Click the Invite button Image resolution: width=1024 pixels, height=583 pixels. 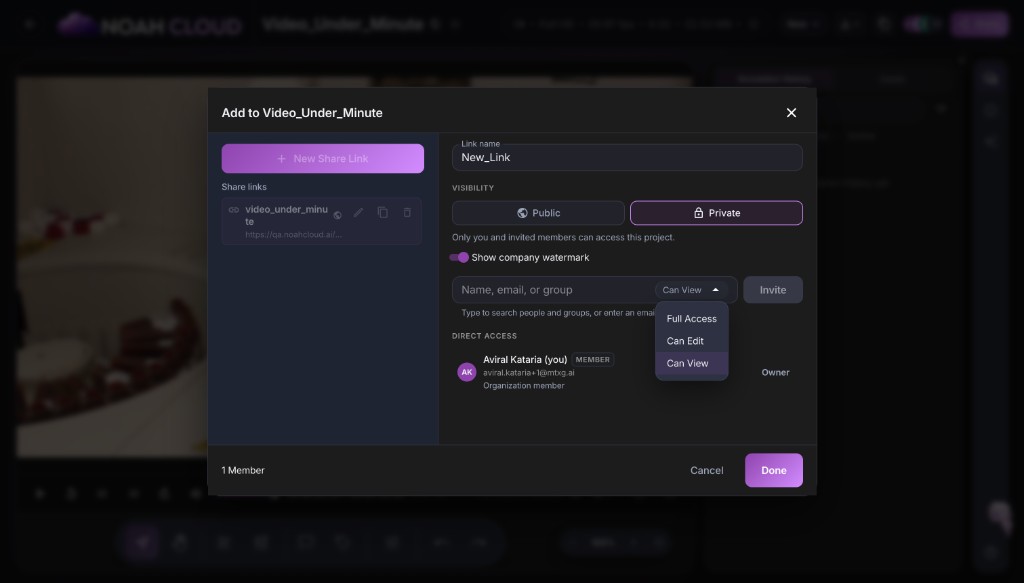click(773, 290)
